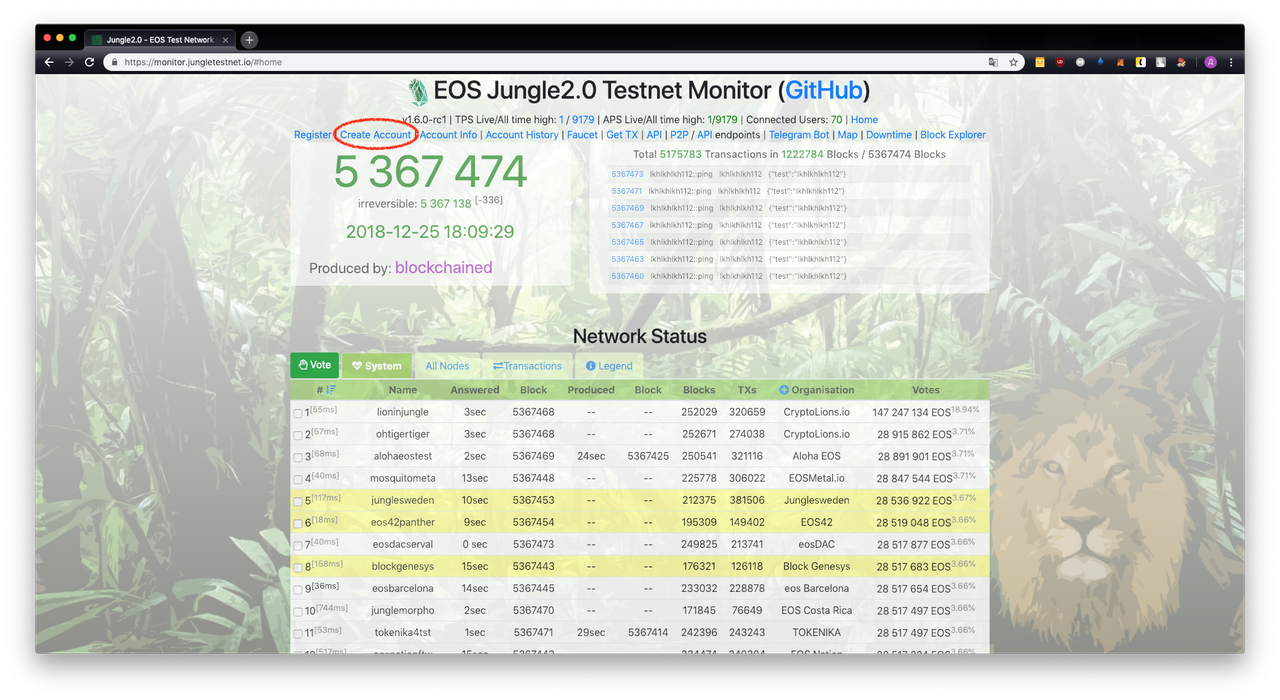The width and height of the screenshot is (1280, 700).
Task: Close the Jungle2.0 browser tab
Action: (226, 40)
